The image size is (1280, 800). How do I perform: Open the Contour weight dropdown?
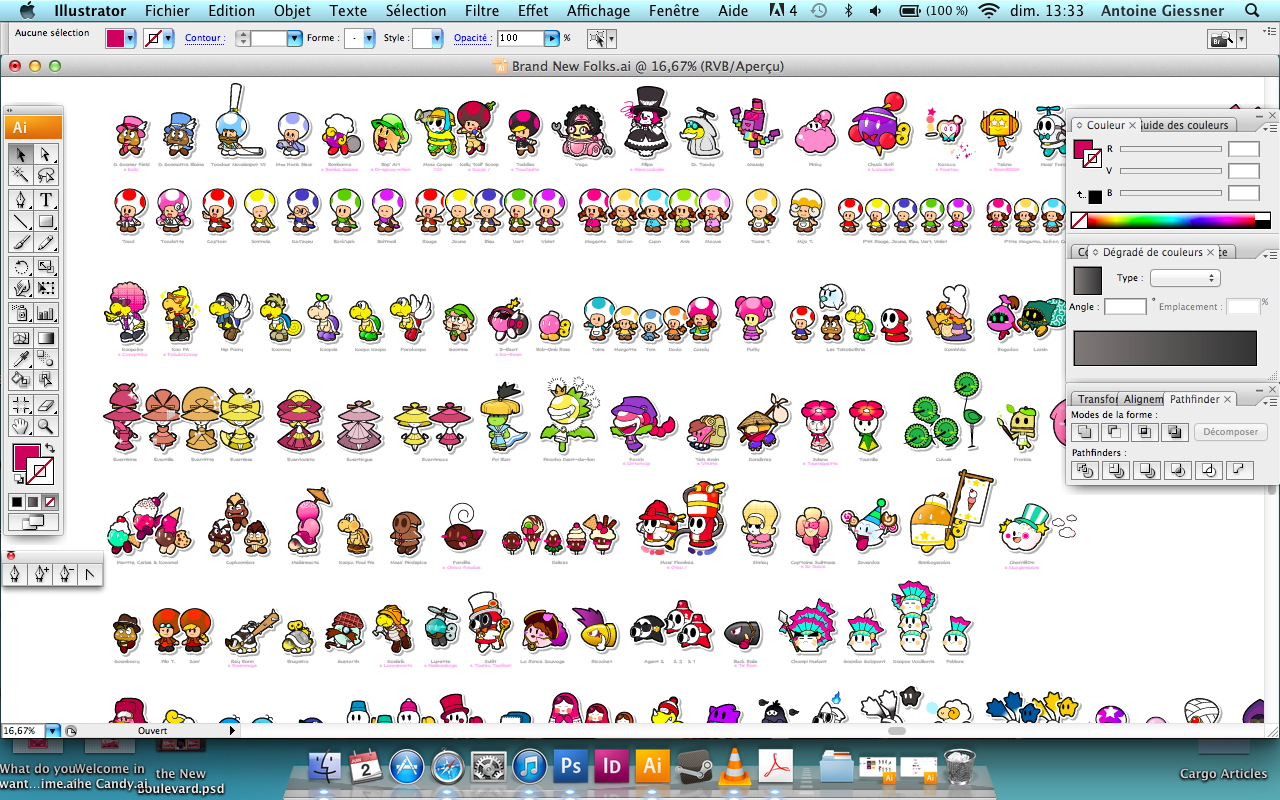[x=294, y=38]
